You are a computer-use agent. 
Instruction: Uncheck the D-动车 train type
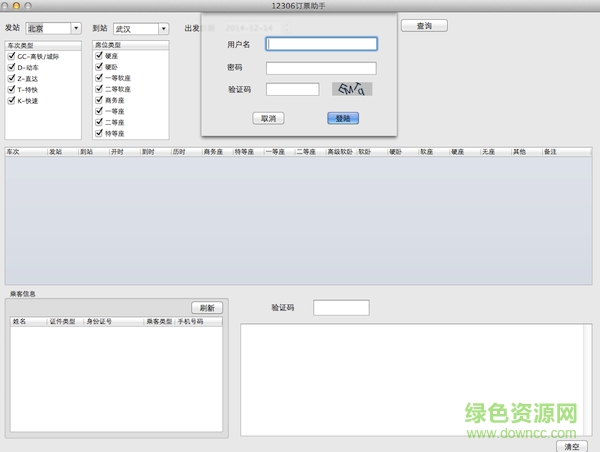[x=11, y=67]
